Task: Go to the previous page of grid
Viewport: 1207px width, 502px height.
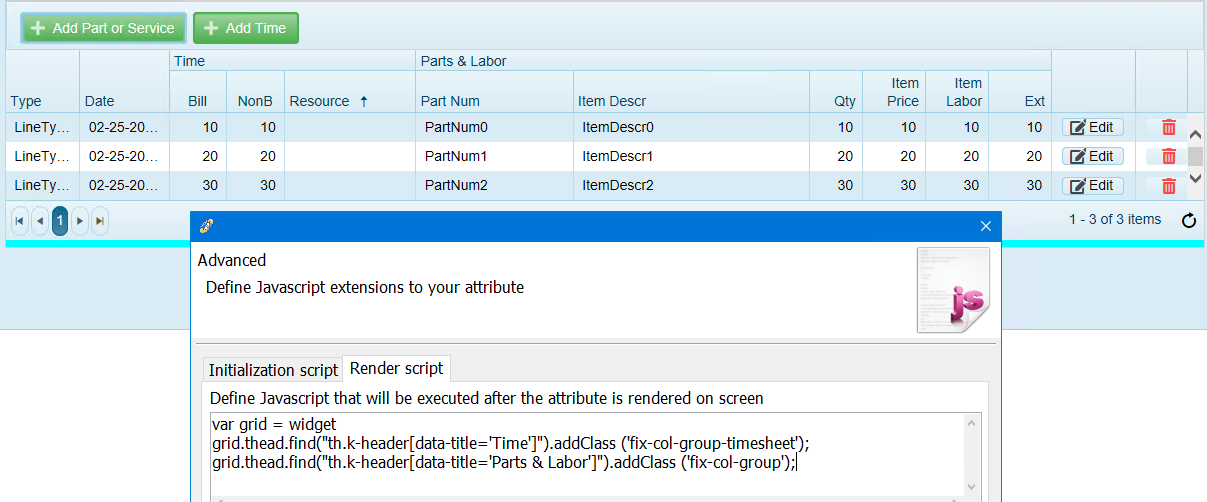Action: point(40,220)
